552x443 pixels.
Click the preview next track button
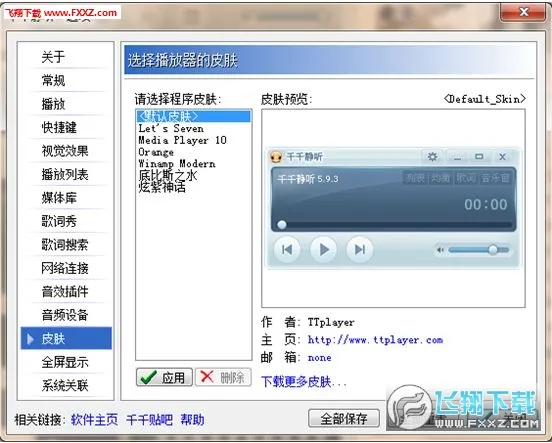(x=359, y=250)
